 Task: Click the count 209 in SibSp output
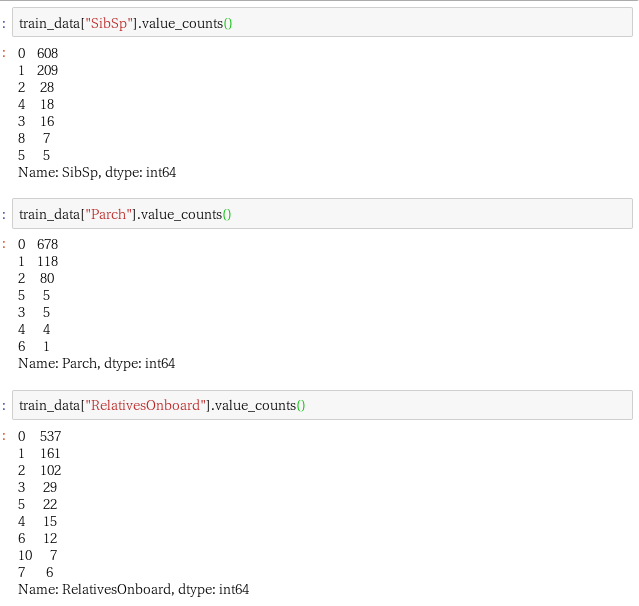47,71
